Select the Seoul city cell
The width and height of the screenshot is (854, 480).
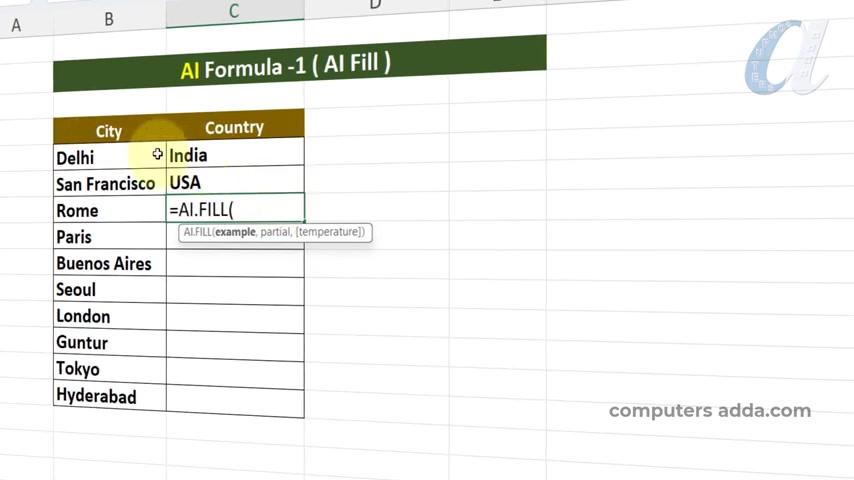pyautogui.click(x=109, y=289)
